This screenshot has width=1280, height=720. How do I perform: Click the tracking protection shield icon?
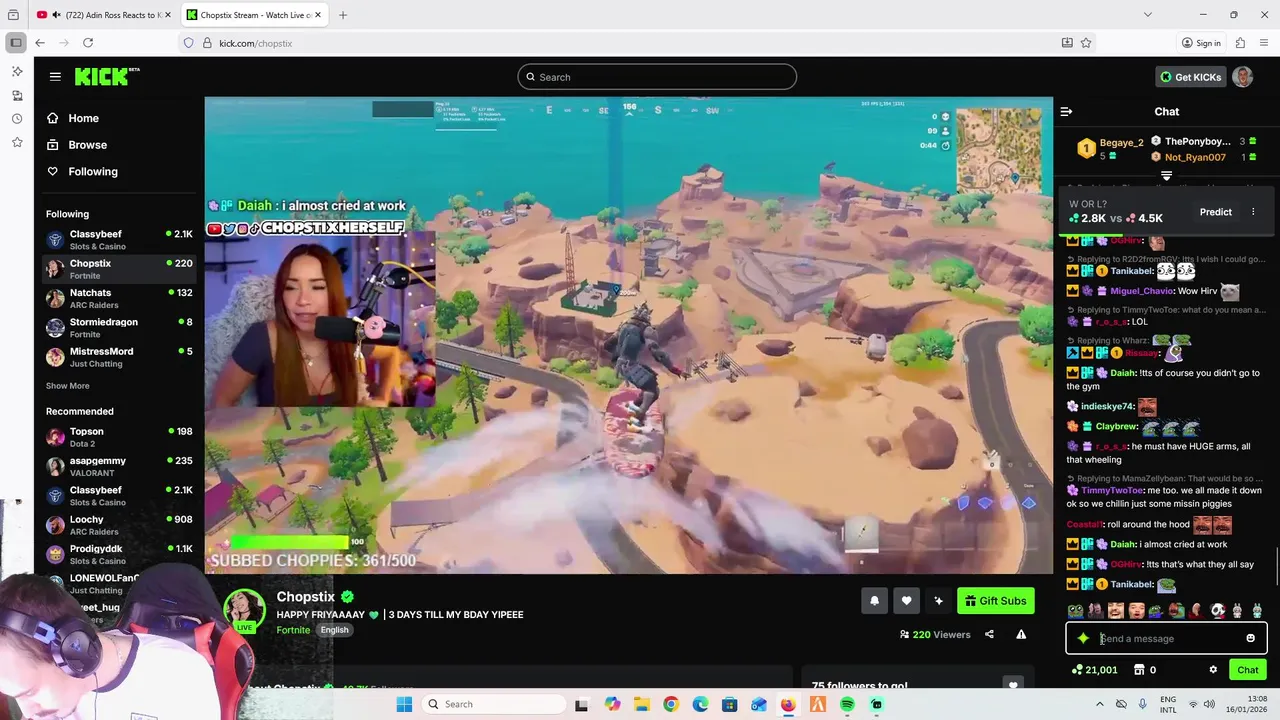tap(189, 43)
